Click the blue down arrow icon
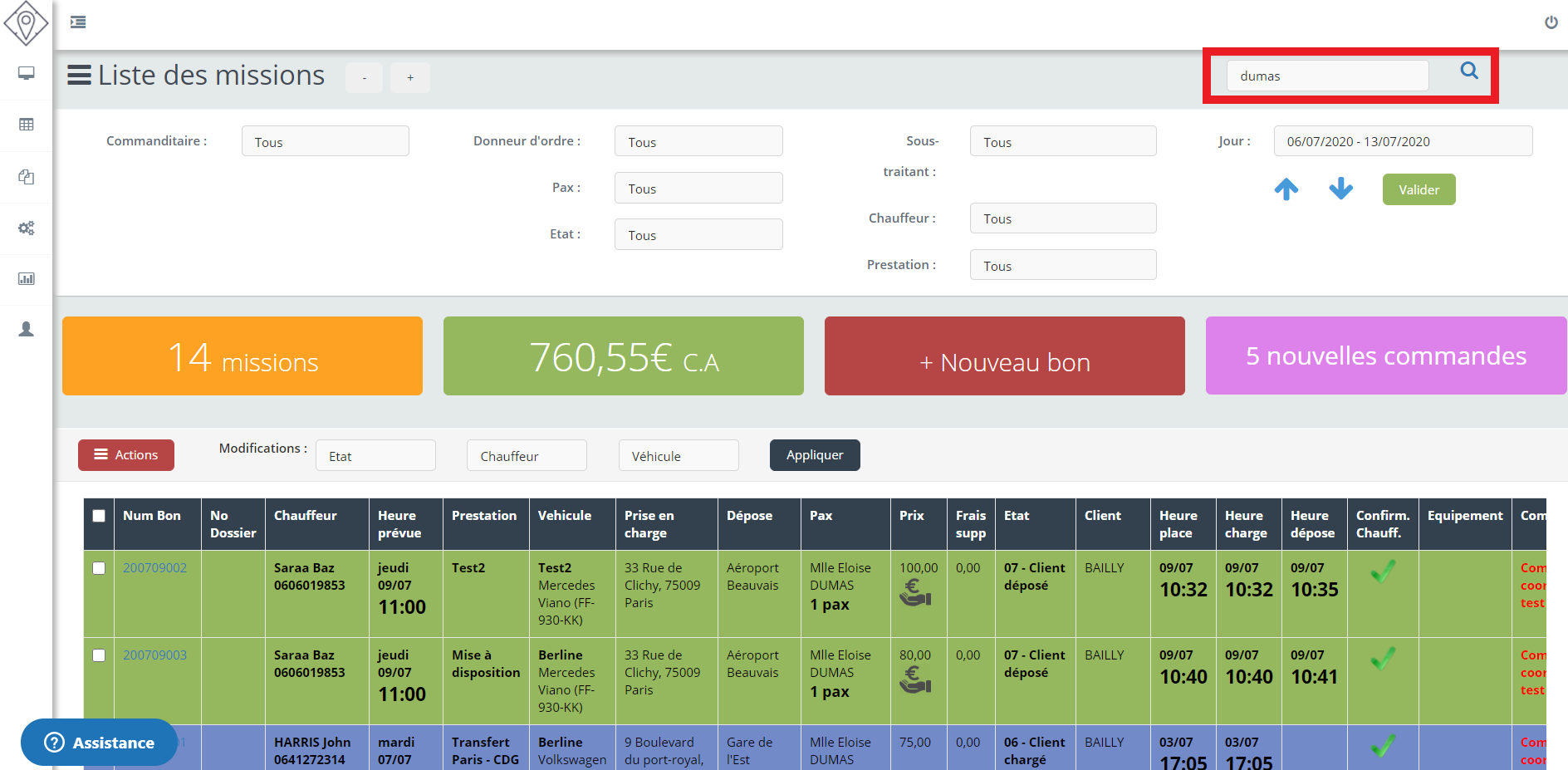The width and height of the screenshot is (1568, 770). pyautogui.click(x=1340, y=189)
